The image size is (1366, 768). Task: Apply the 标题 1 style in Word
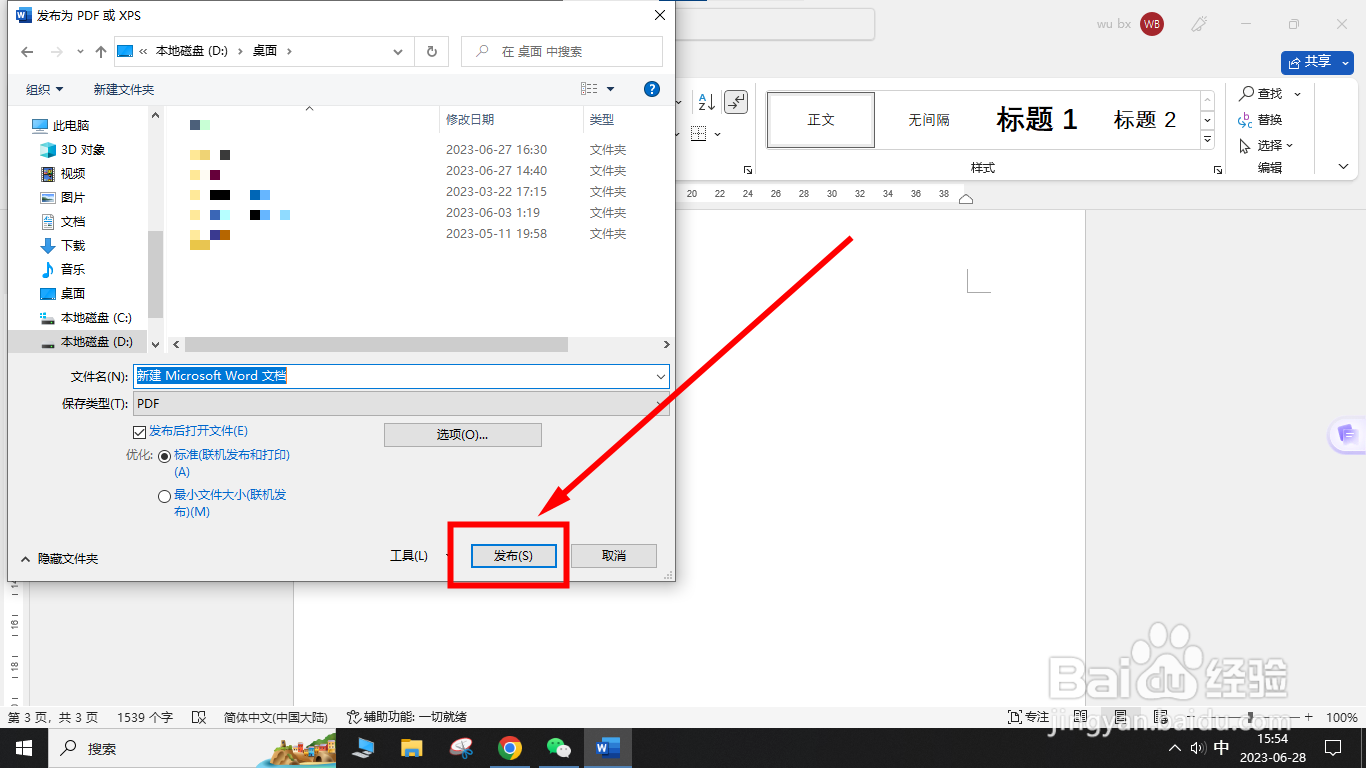[1037, 120]
